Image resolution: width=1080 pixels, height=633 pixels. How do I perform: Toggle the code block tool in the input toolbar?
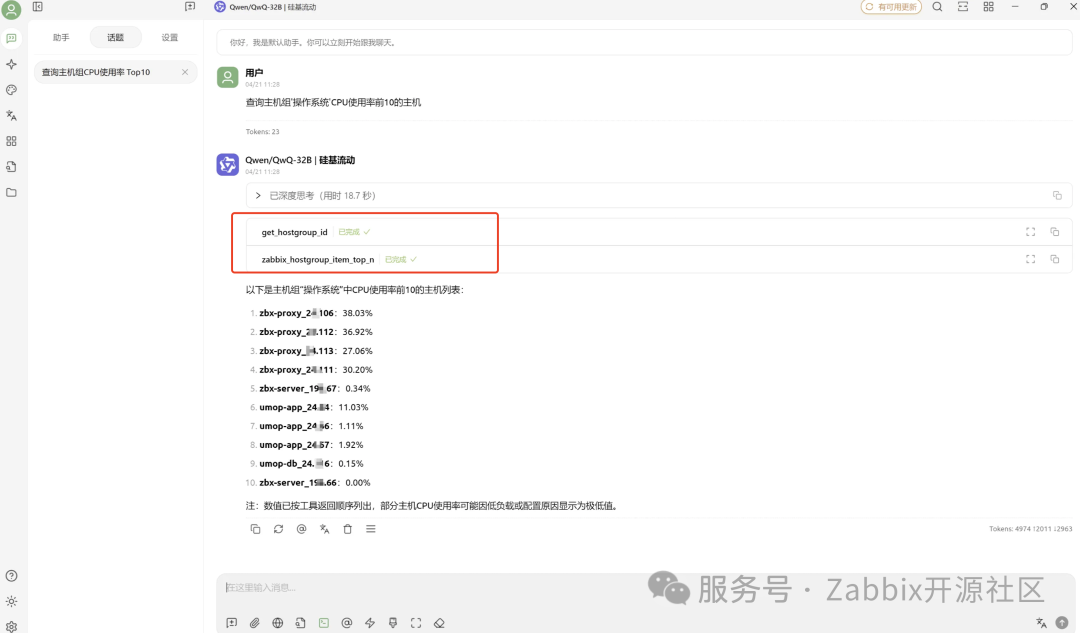[x=324, y=622]
